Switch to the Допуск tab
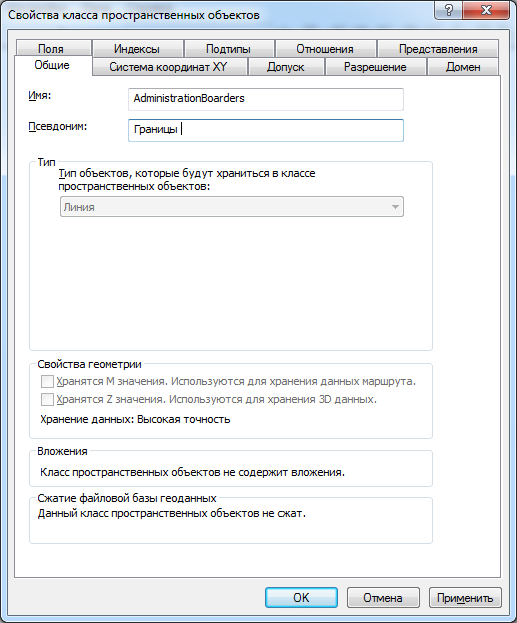517x623 pixels. pos(286,67)
